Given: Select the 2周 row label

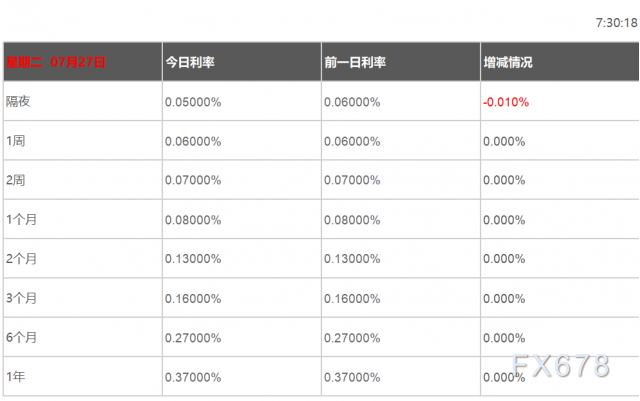Looking at the screenshot, I should tap(16, 180).
